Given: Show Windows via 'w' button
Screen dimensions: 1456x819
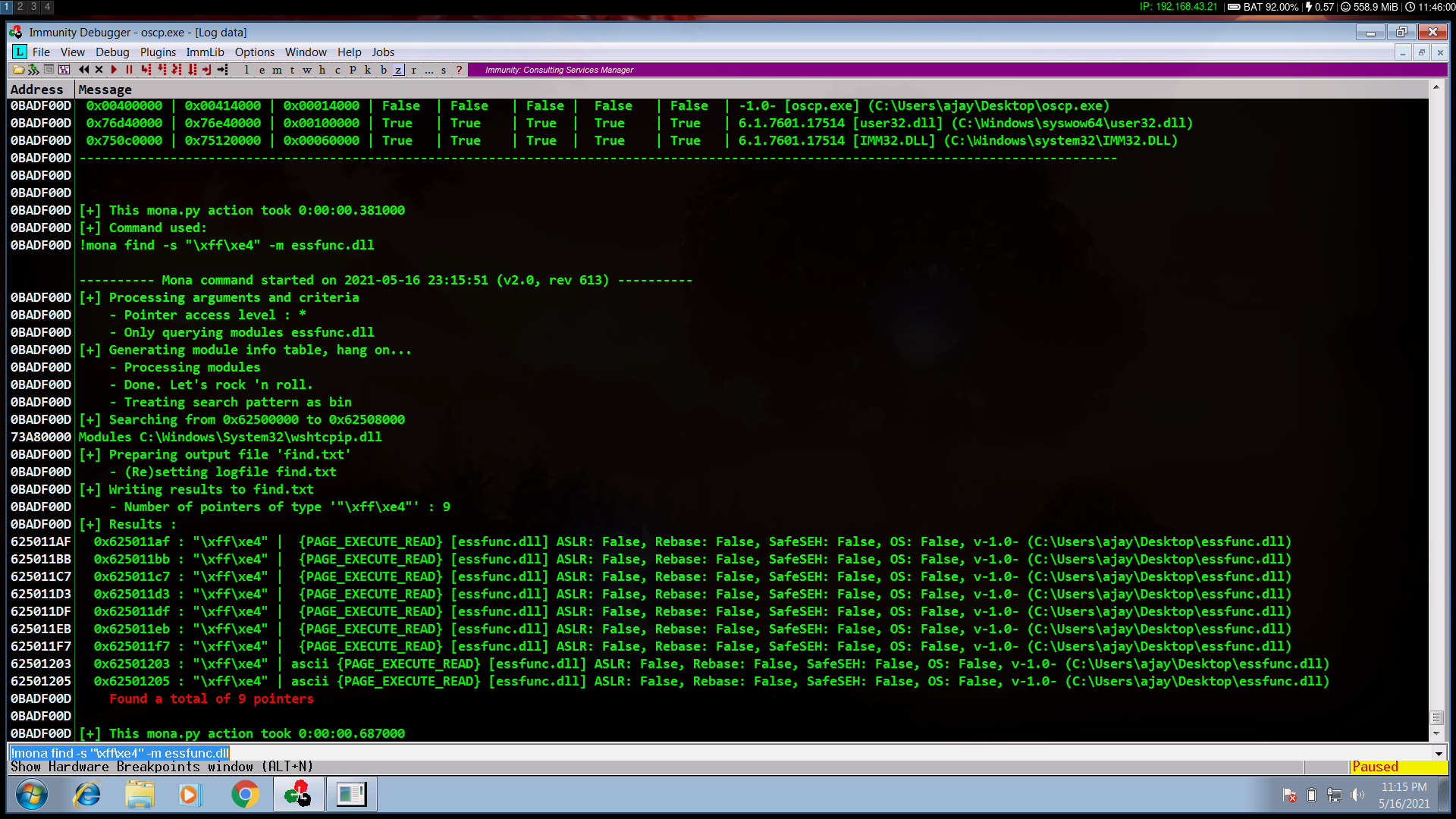Looking at the screenshot, I should pos(307,70).
